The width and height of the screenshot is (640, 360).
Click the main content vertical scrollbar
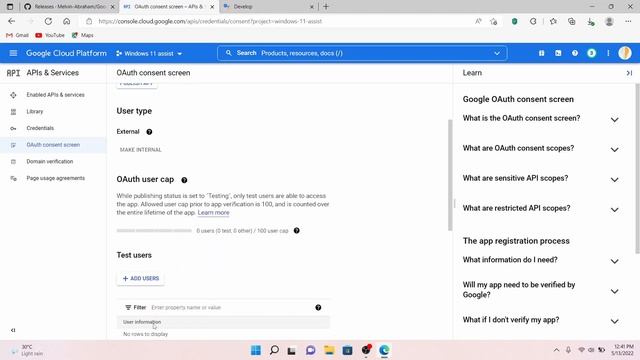pyautogui.click(x=450, y=176)
